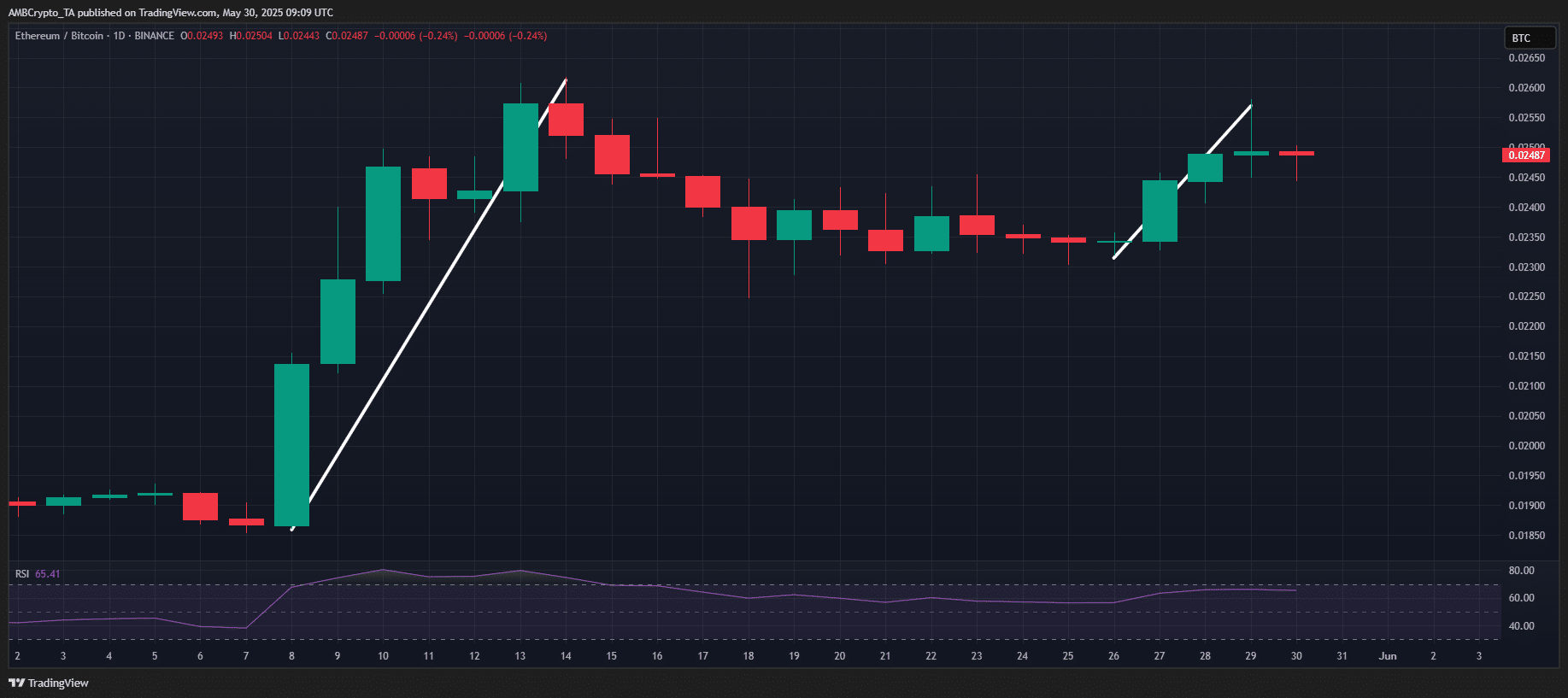Viewport: 1568px width, 698px height.
Task: Click the red May 14 candle
Action: [x=566, y=120]
